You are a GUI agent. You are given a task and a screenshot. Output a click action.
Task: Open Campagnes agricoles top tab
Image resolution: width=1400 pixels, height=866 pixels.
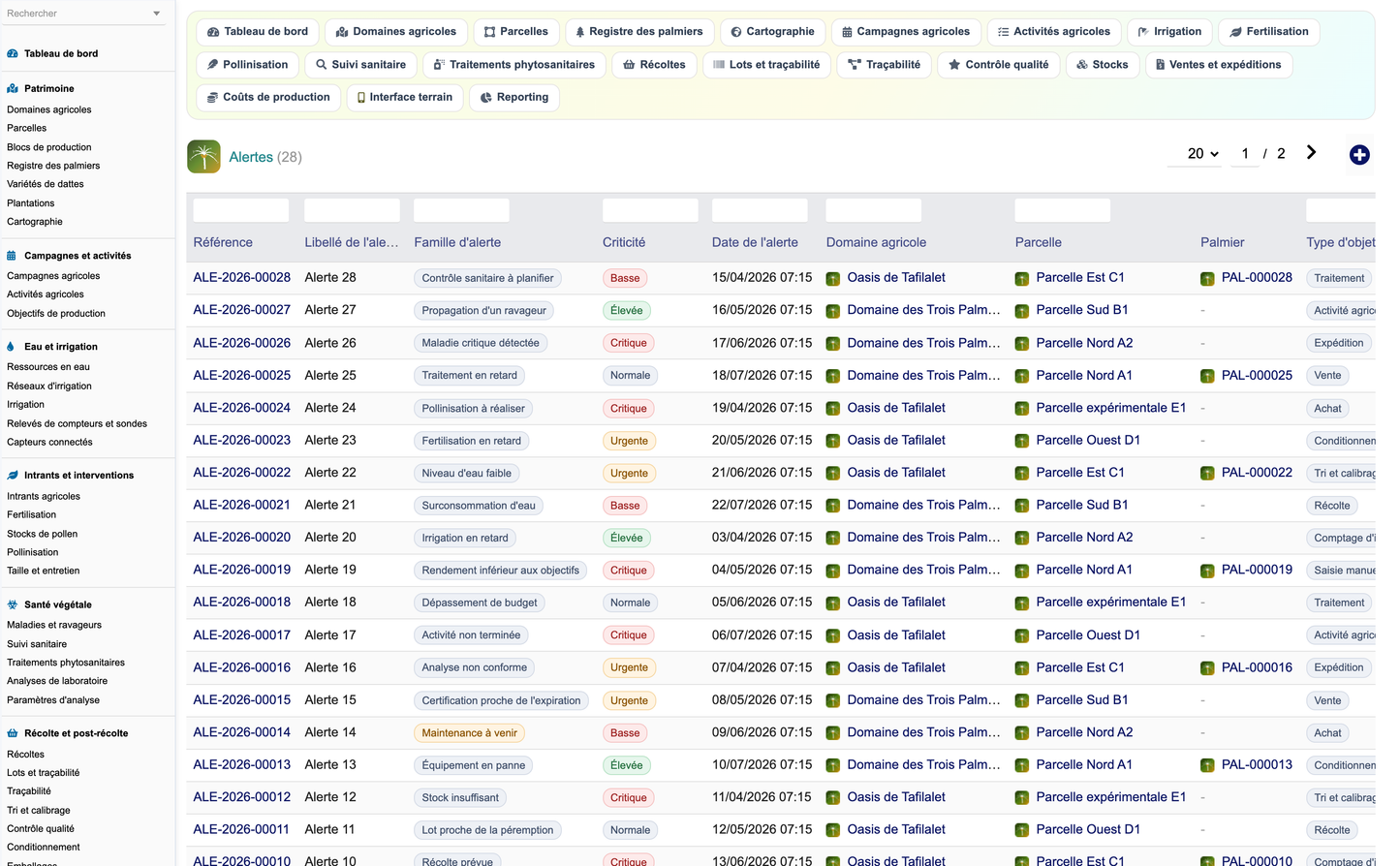(906, 32)
